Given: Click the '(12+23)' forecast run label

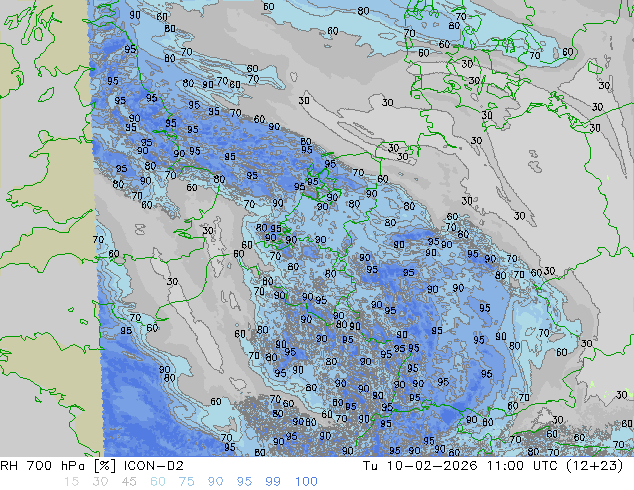Looking at the screenshot, I should [594, 466].
